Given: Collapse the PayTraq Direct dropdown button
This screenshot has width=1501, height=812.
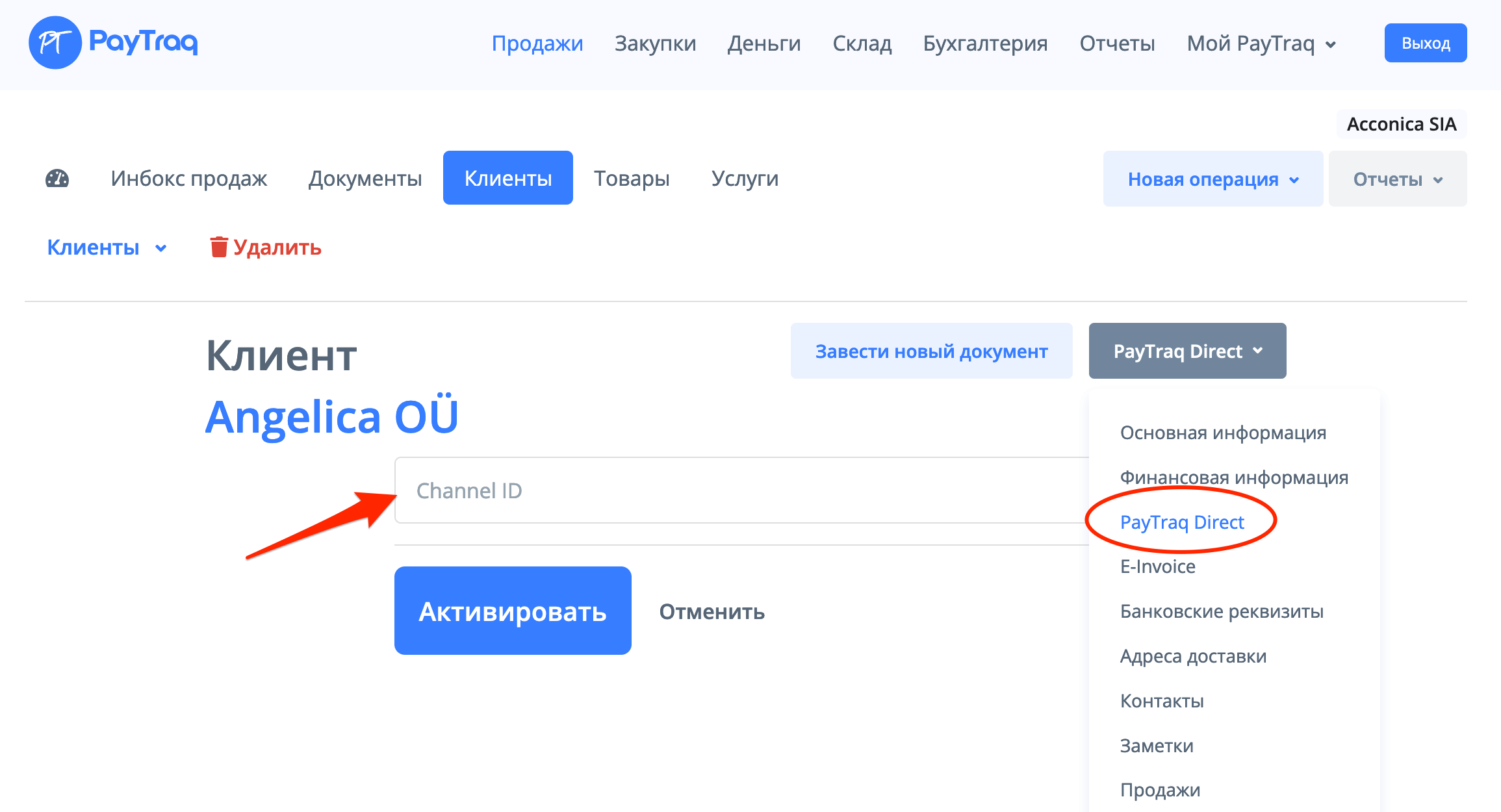Looking at the screenshot, I should pyautogui.click(x=1187, y=351).
